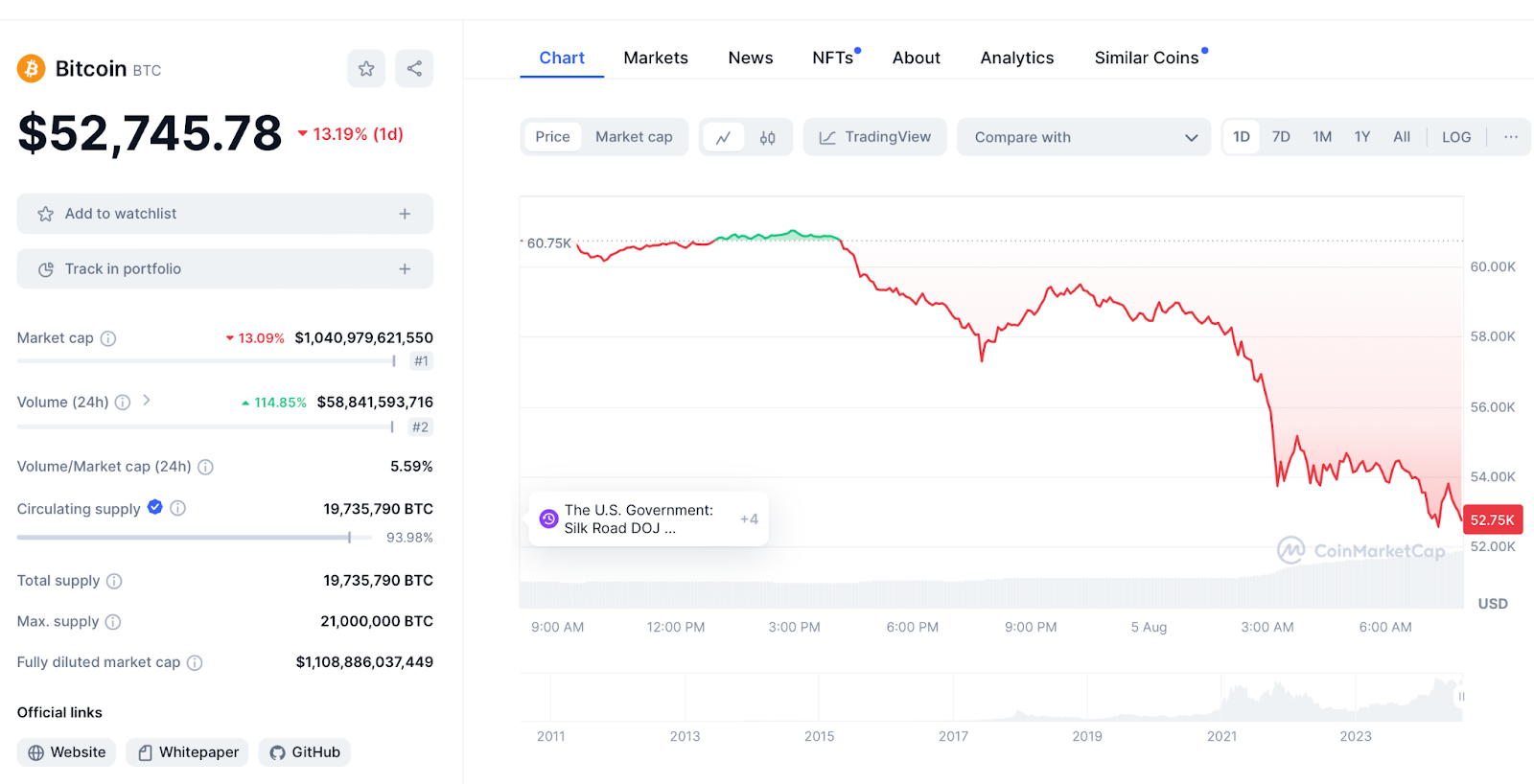Open the News tab
The image size is (1534, 784).
(751, 58)
